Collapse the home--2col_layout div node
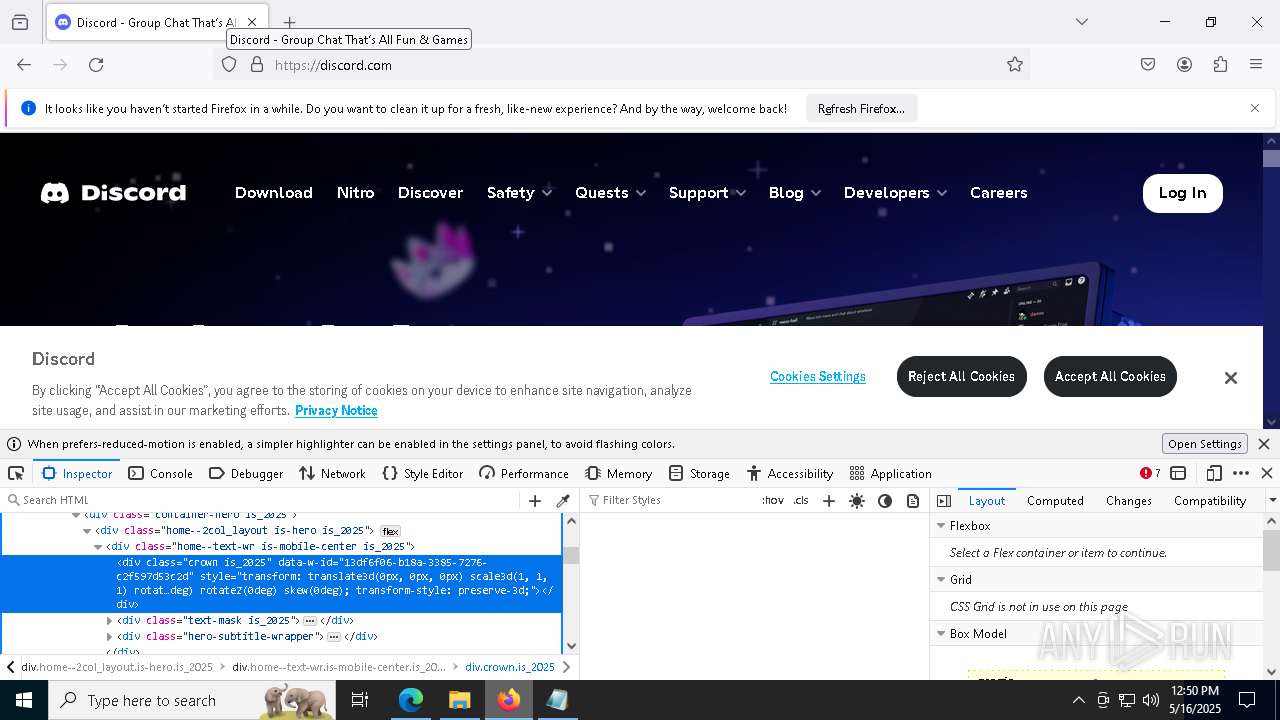The image size is (1280, 720). click(87, 531)
